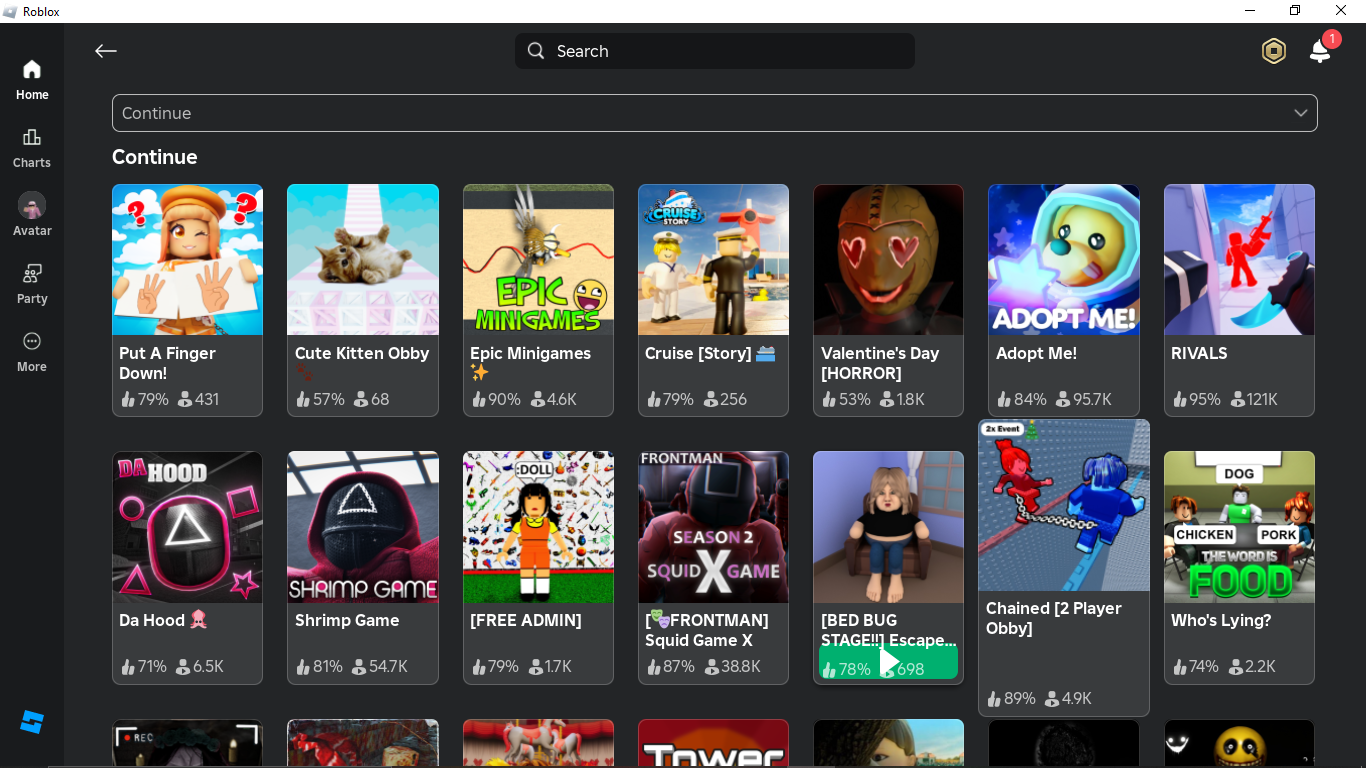This screenshot has width=1366, height=768.
Task: Click the Who's Lying? title text
Action: pos(1221,620)
